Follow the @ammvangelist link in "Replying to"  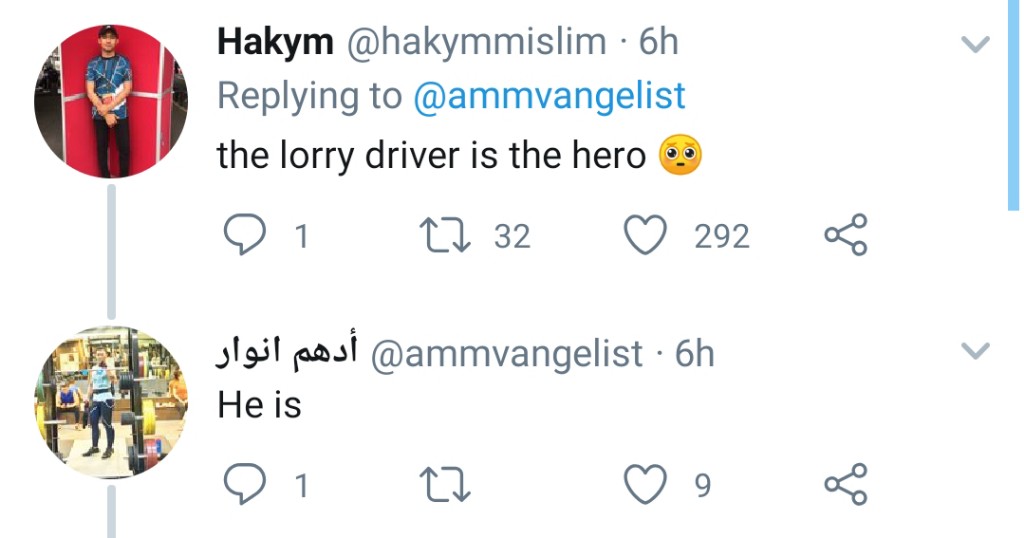(x=549, y=96)
